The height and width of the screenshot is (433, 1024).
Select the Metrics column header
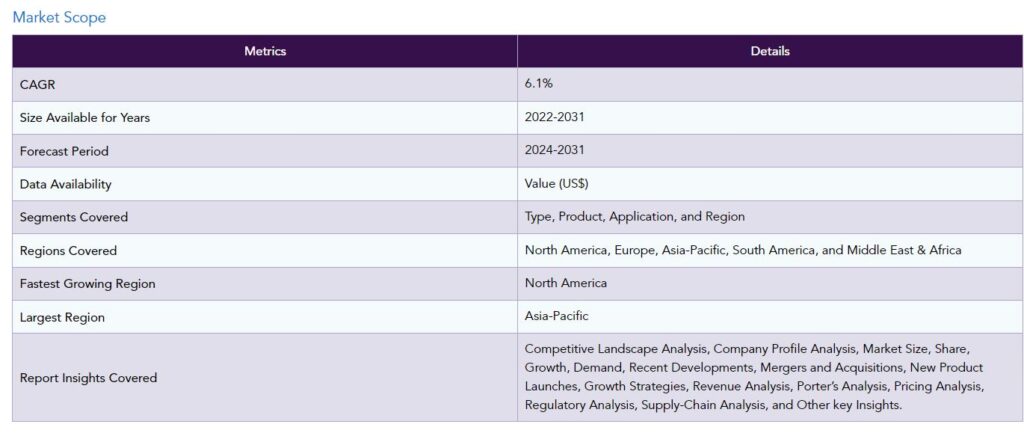click(x=265, y=51)
